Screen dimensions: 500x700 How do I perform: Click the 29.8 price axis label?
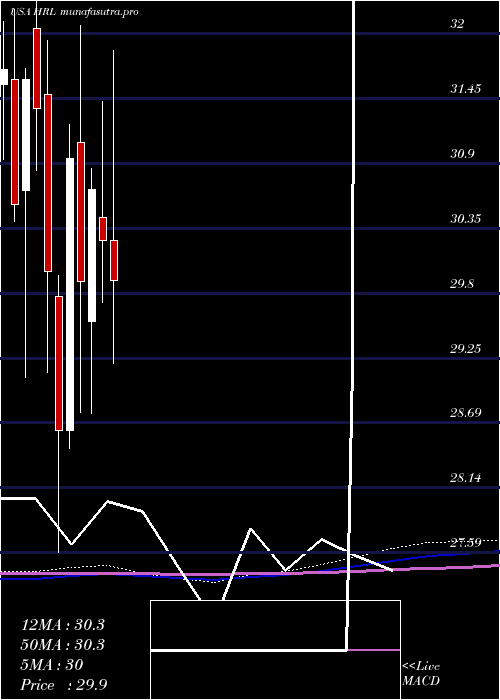462,283
